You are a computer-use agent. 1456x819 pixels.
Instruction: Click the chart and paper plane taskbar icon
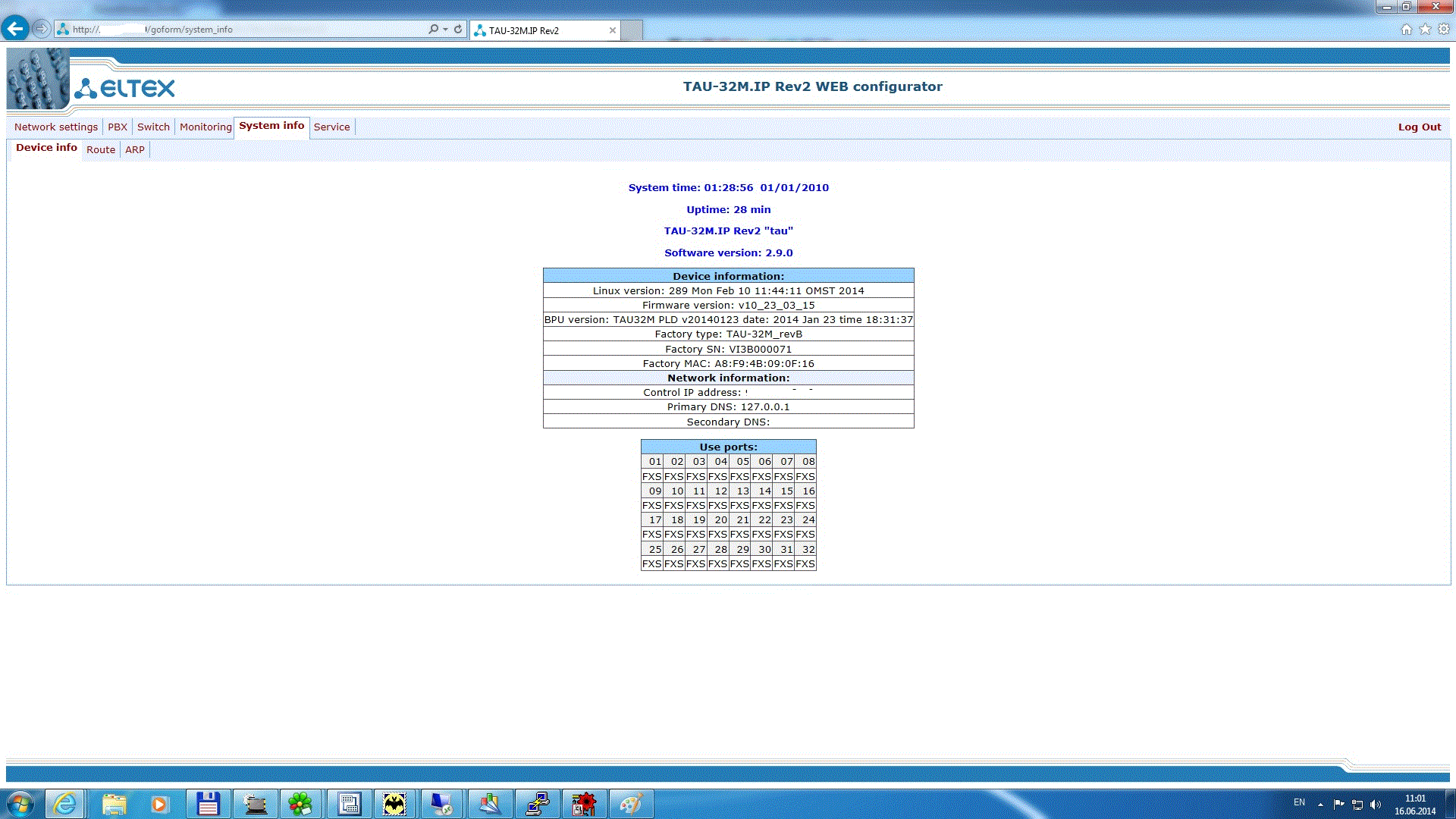(x=489, y=804)
